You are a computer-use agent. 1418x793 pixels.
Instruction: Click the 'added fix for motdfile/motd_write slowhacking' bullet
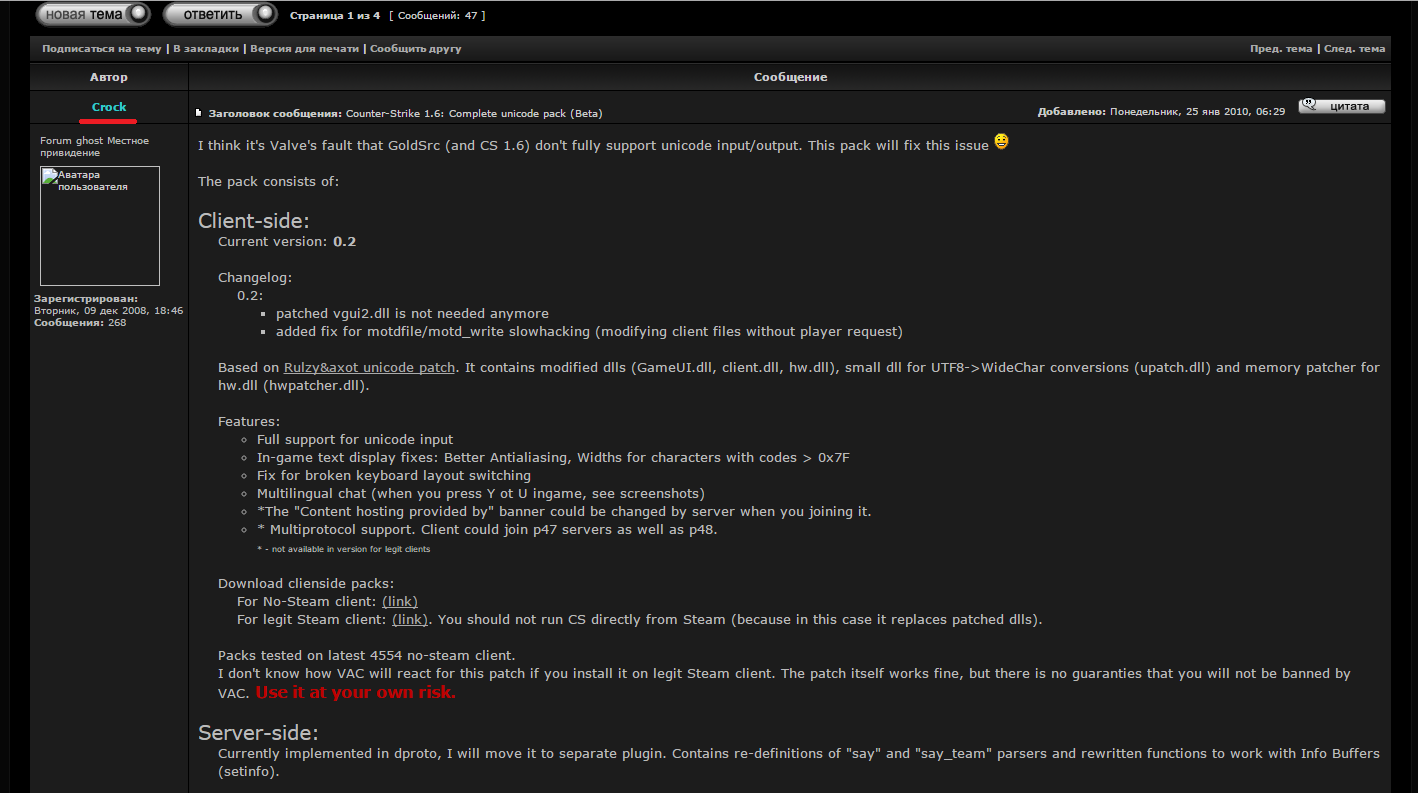(x=589, y=331)
